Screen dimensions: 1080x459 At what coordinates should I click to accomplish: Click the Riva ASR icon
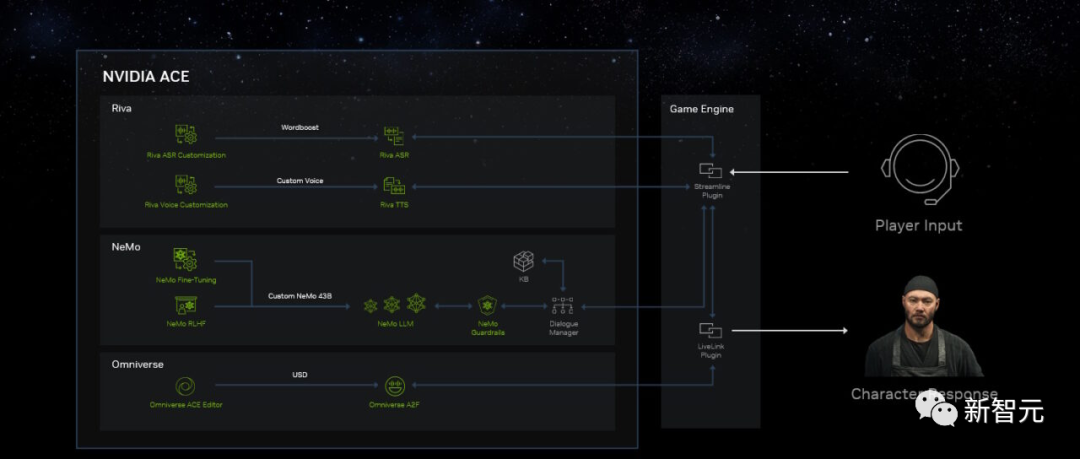[x=394, y=136]
